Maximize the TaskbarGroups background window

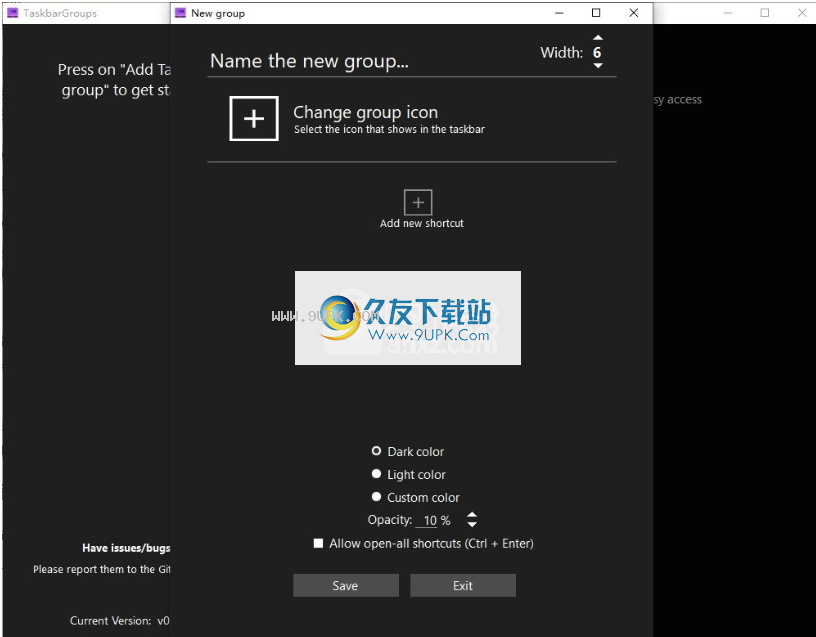764,13
